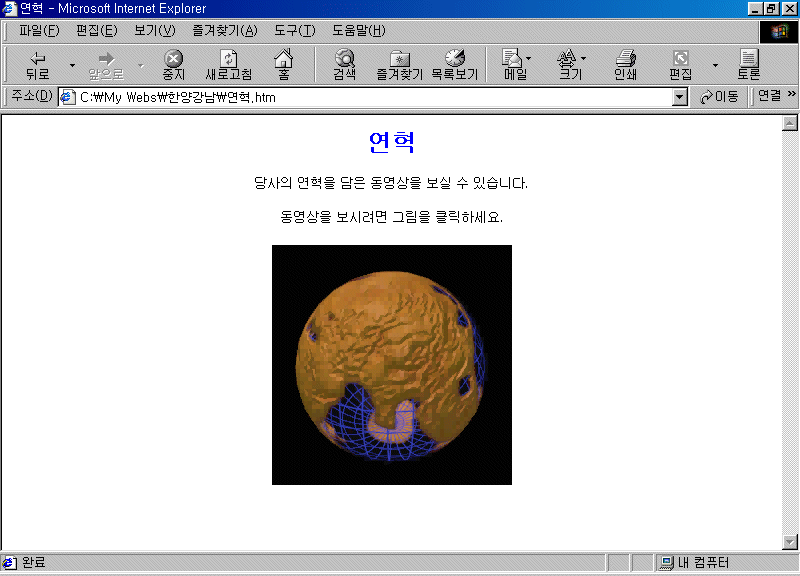The width and height of the screenshot is (800, 576).
Task: Open the 검색 search pane
Action: tap(345, 65)
